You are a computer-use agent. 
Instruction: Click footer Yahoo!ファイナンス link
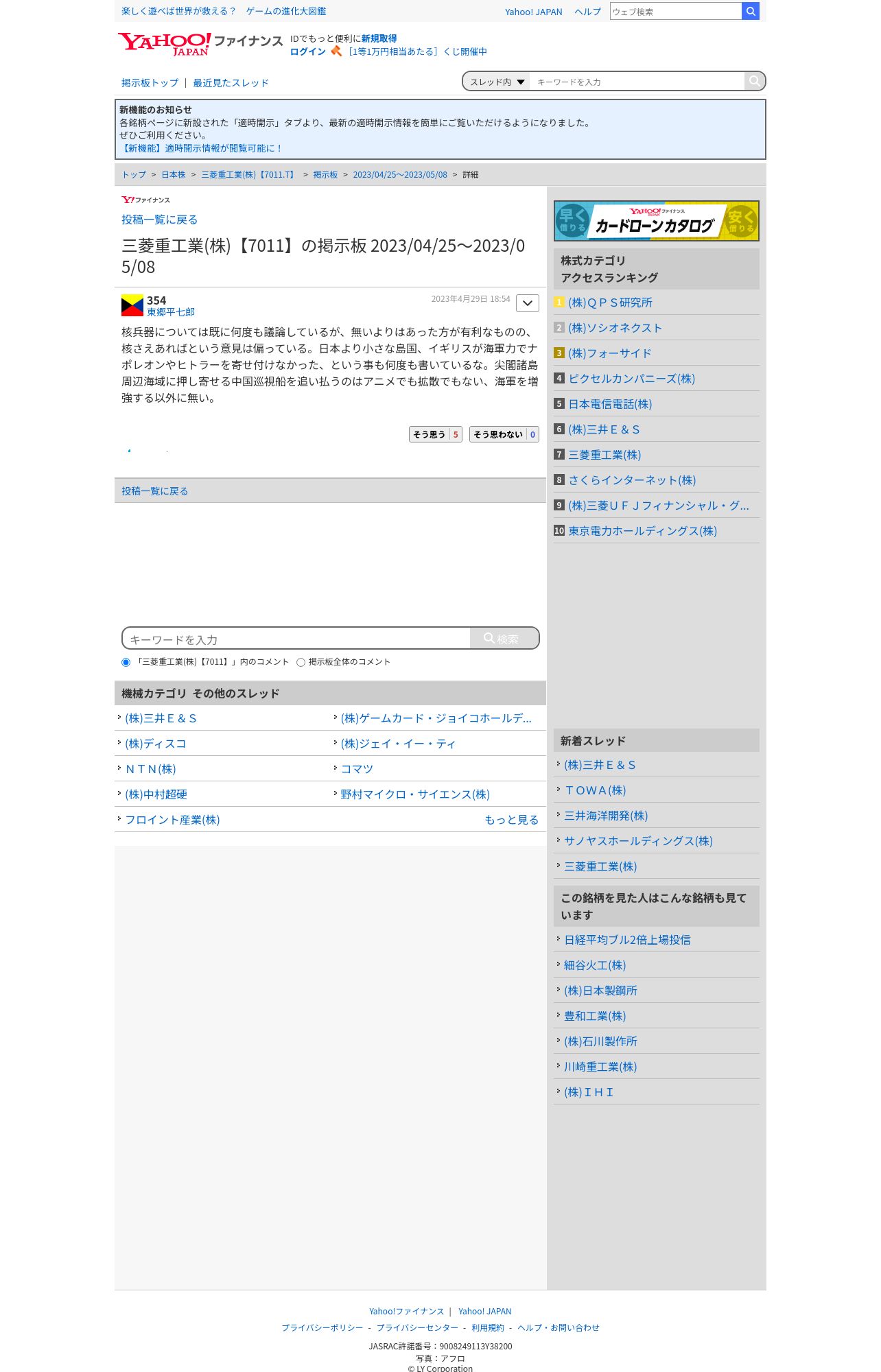[406, 1311]
